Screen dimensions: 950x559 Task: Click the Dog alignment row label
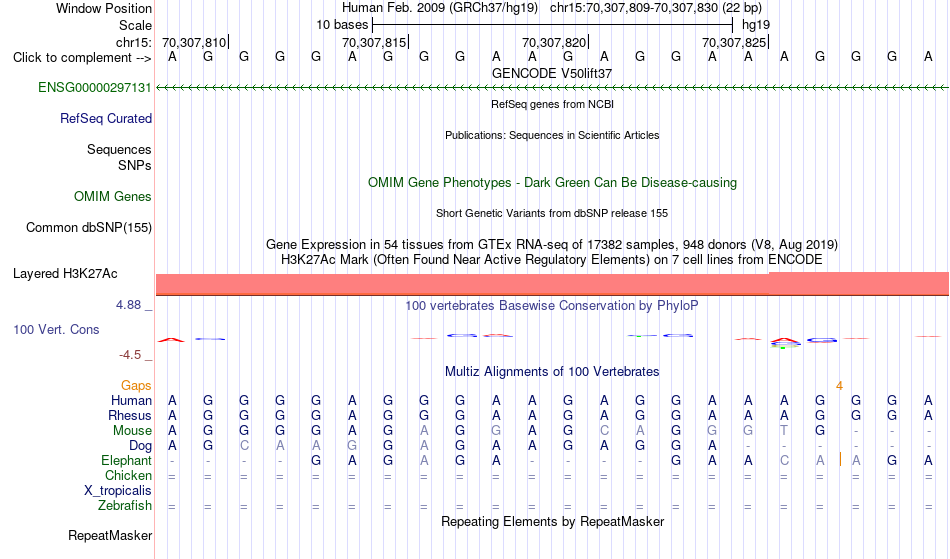click(141, 446)
